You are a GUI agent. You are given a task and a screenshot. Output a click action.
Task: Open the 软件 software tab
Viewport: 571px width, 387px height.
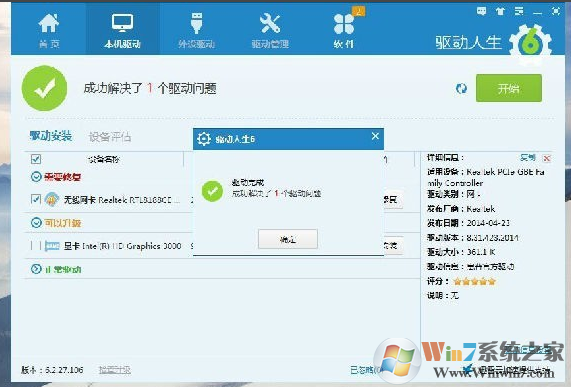tap(344, 31)
